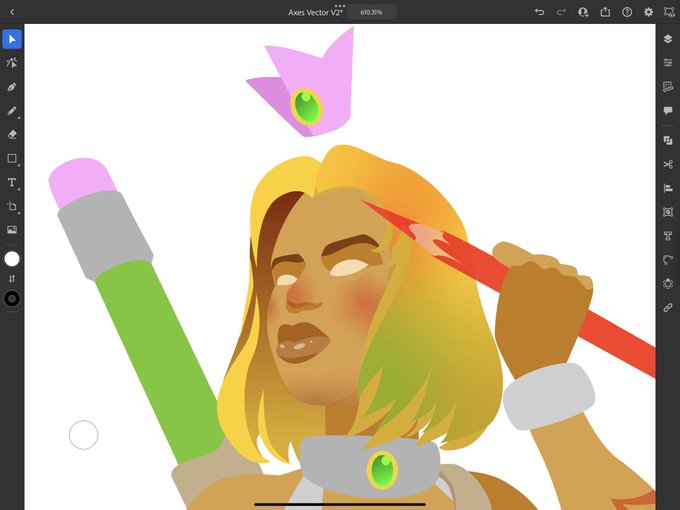Redo the last action
This screenshot has height=510, width=680.
pos(561,12)
